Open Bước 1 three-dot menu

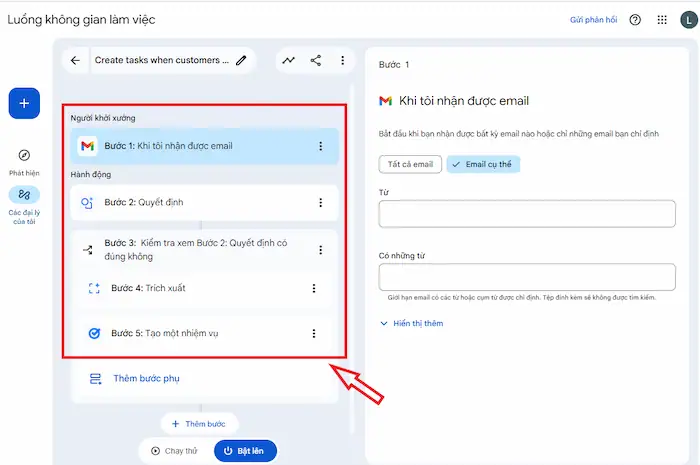[x=321, y=146]
